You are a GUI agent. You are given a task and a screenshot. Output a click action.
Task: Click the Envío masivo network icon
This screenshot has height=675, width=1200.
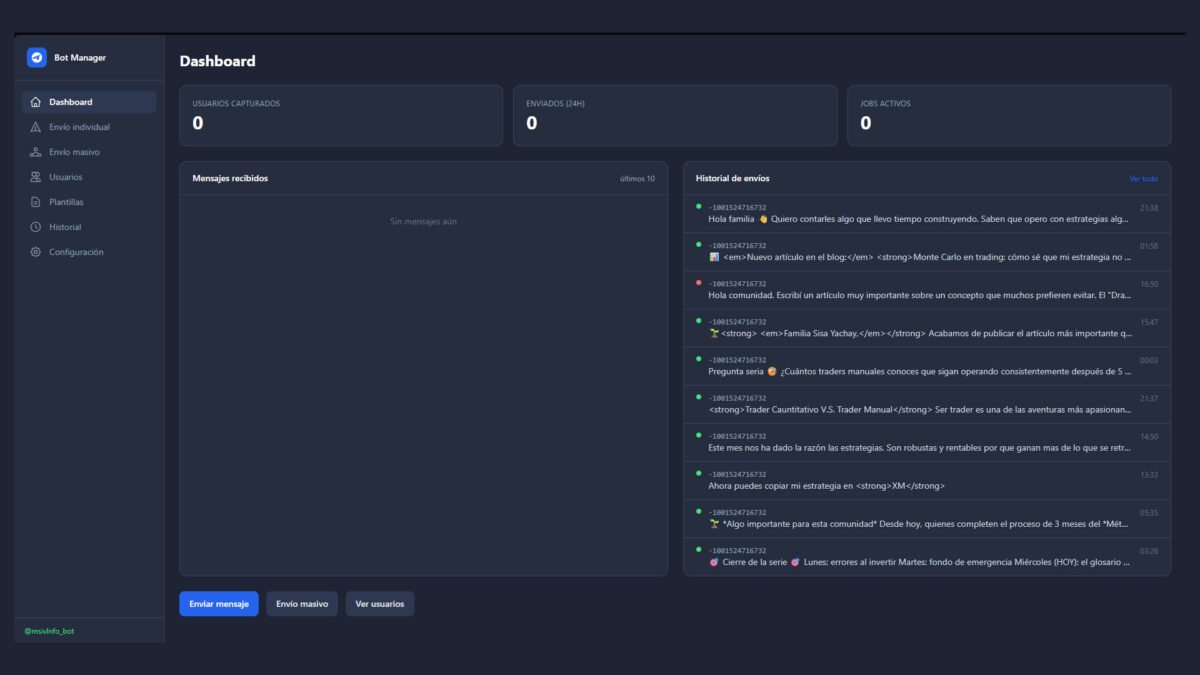click(x=36, y=152)
